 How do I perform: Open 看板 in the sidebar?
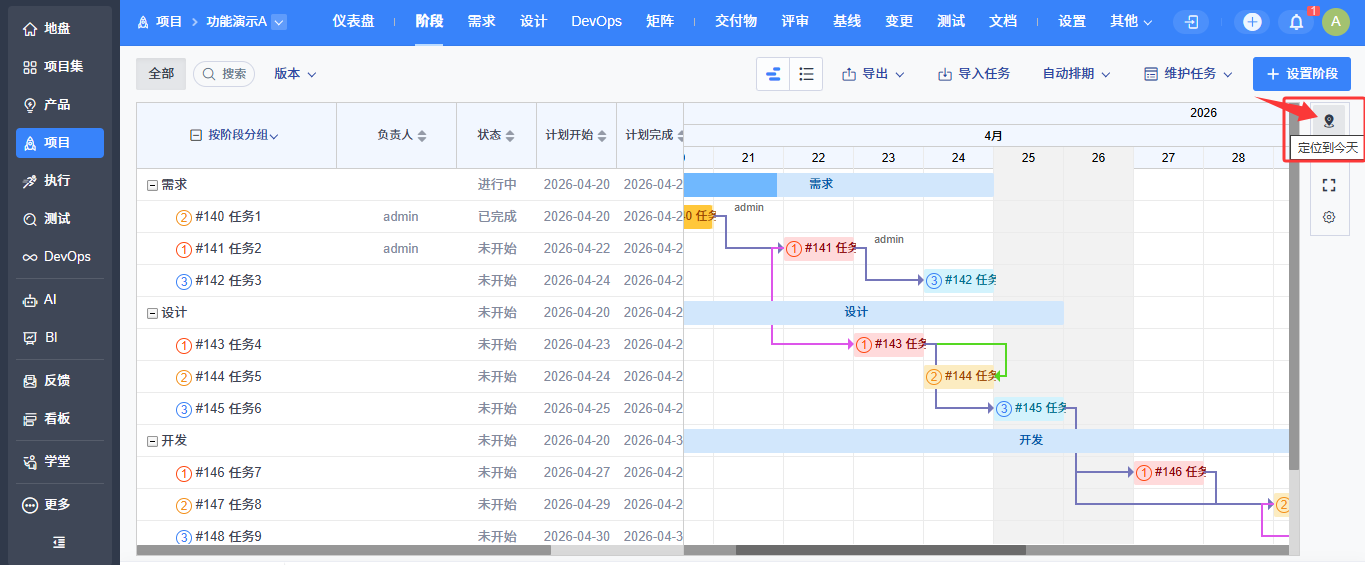tap(59, 419)
